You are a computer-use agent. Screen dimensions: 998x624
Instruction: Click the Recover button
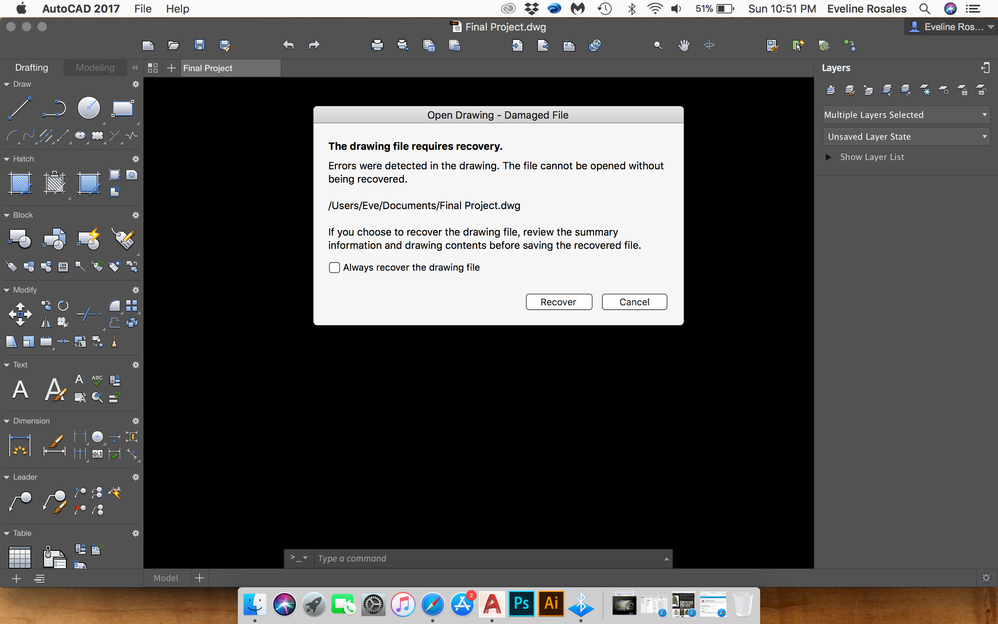tap(559, 302)
